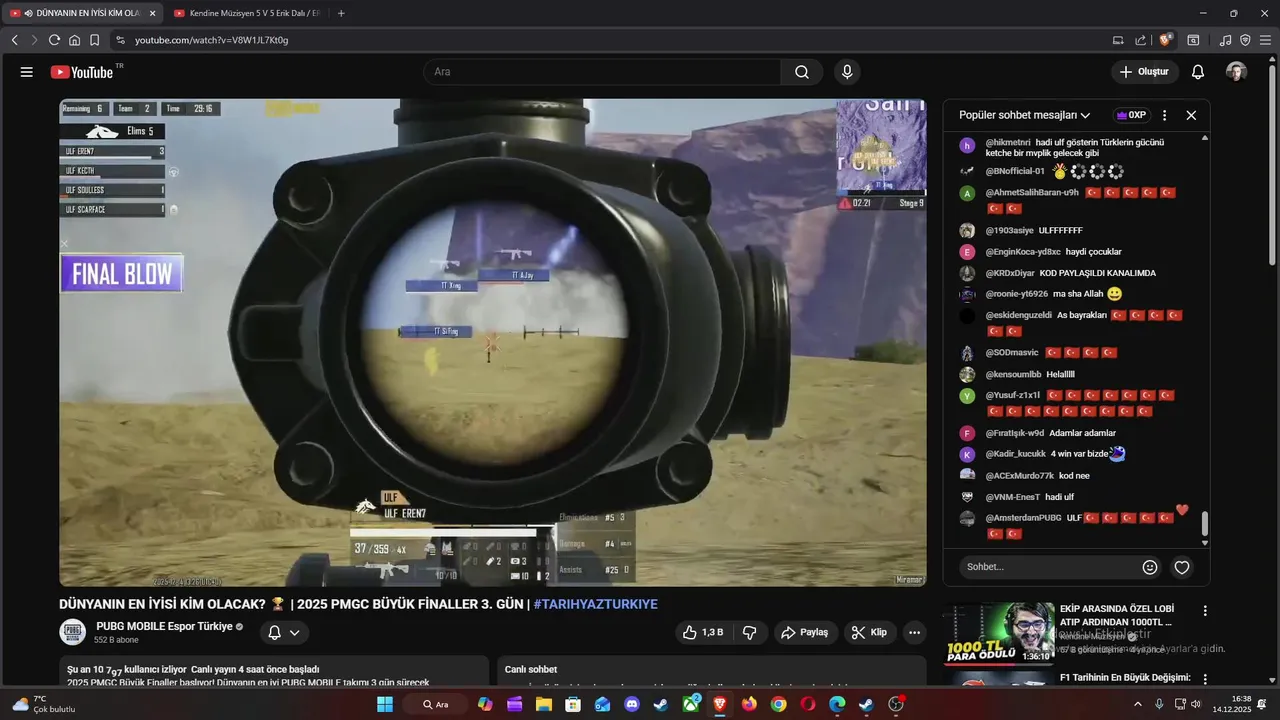Focus the YouTube Ara search box
1280x720 pixels.
602,72
